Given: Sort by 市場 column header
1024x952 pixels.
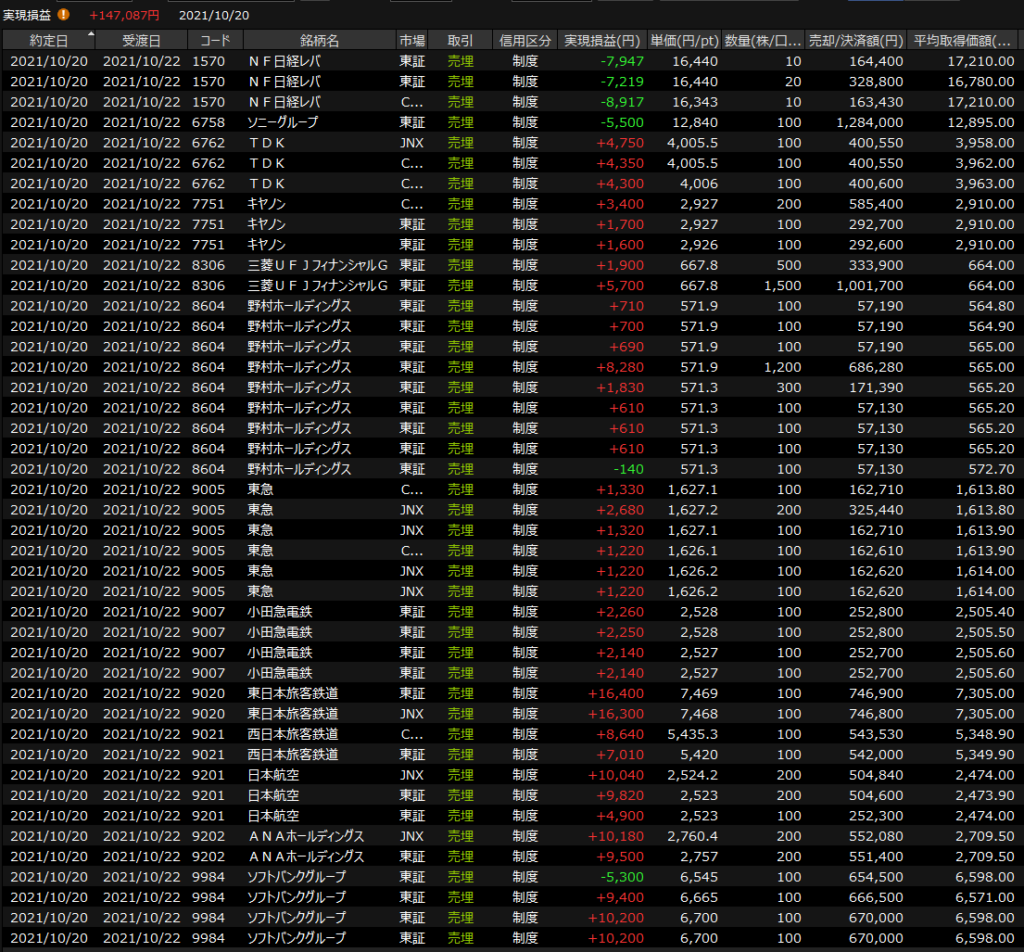Looking at the screenshot, I should click(x=411, y=41).
